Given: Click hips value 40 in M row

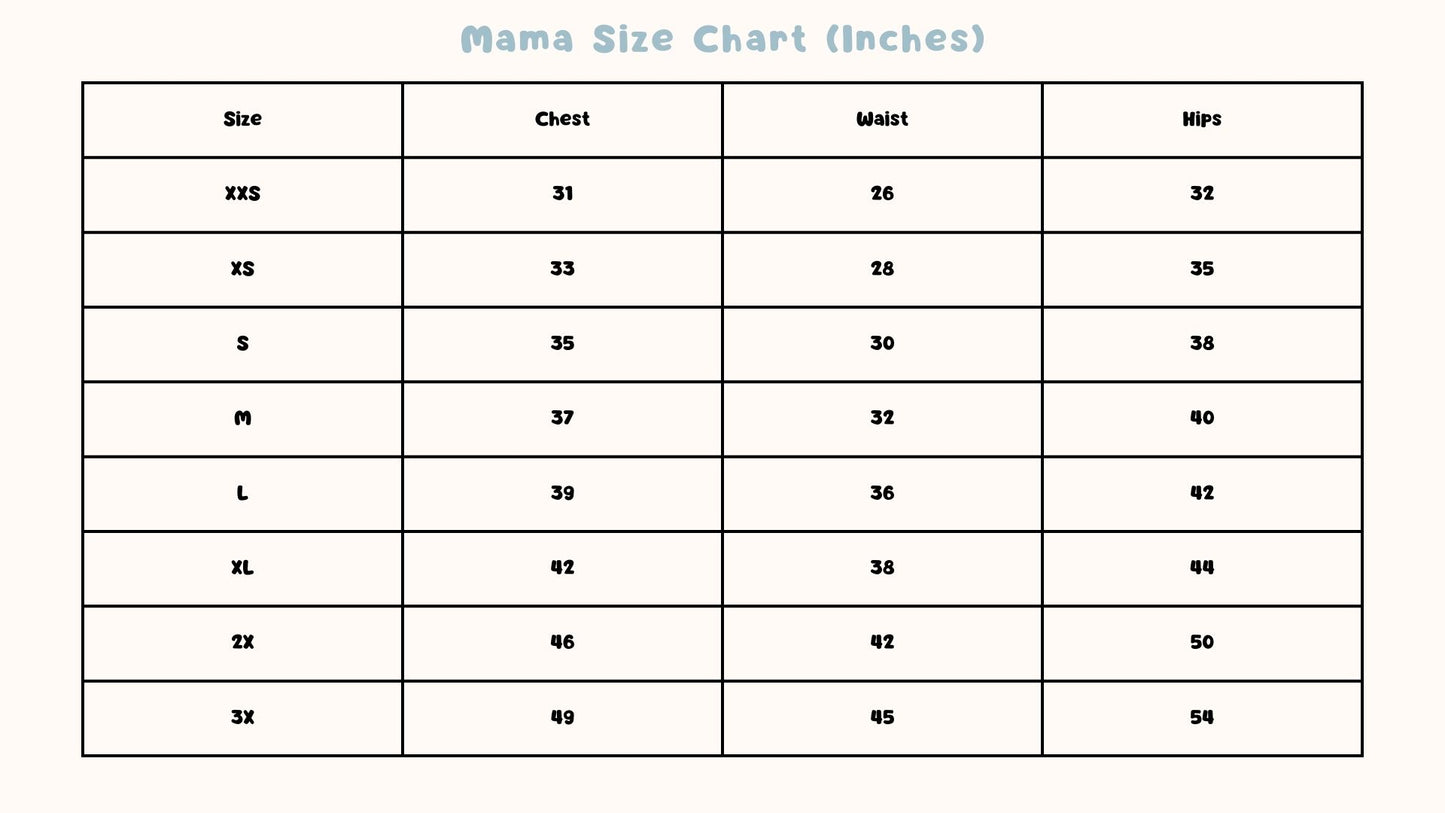Looking at the screenshot, I should tap(1202, 418).
